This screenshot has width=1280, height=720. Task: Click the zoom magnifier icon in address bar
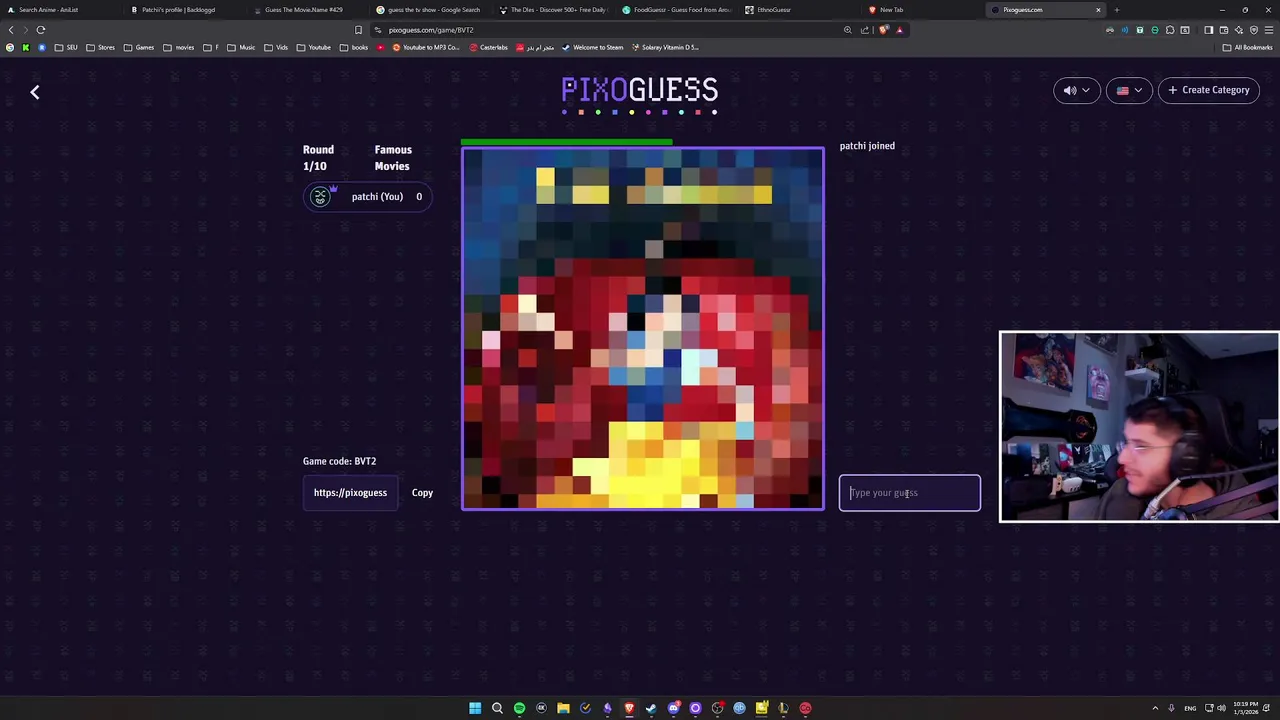(848, 30)
